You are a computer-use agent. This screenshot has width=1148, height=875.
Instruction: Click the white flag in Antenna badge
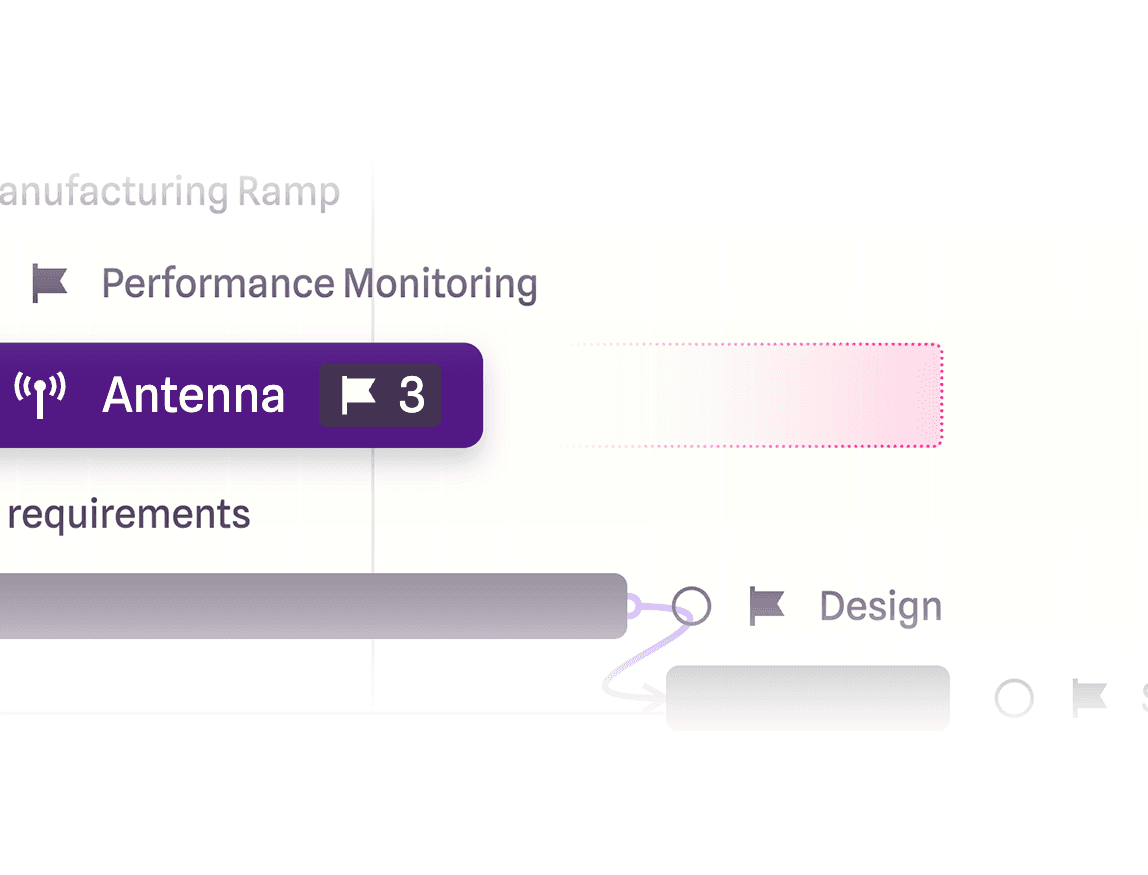(x=358, y=396)
